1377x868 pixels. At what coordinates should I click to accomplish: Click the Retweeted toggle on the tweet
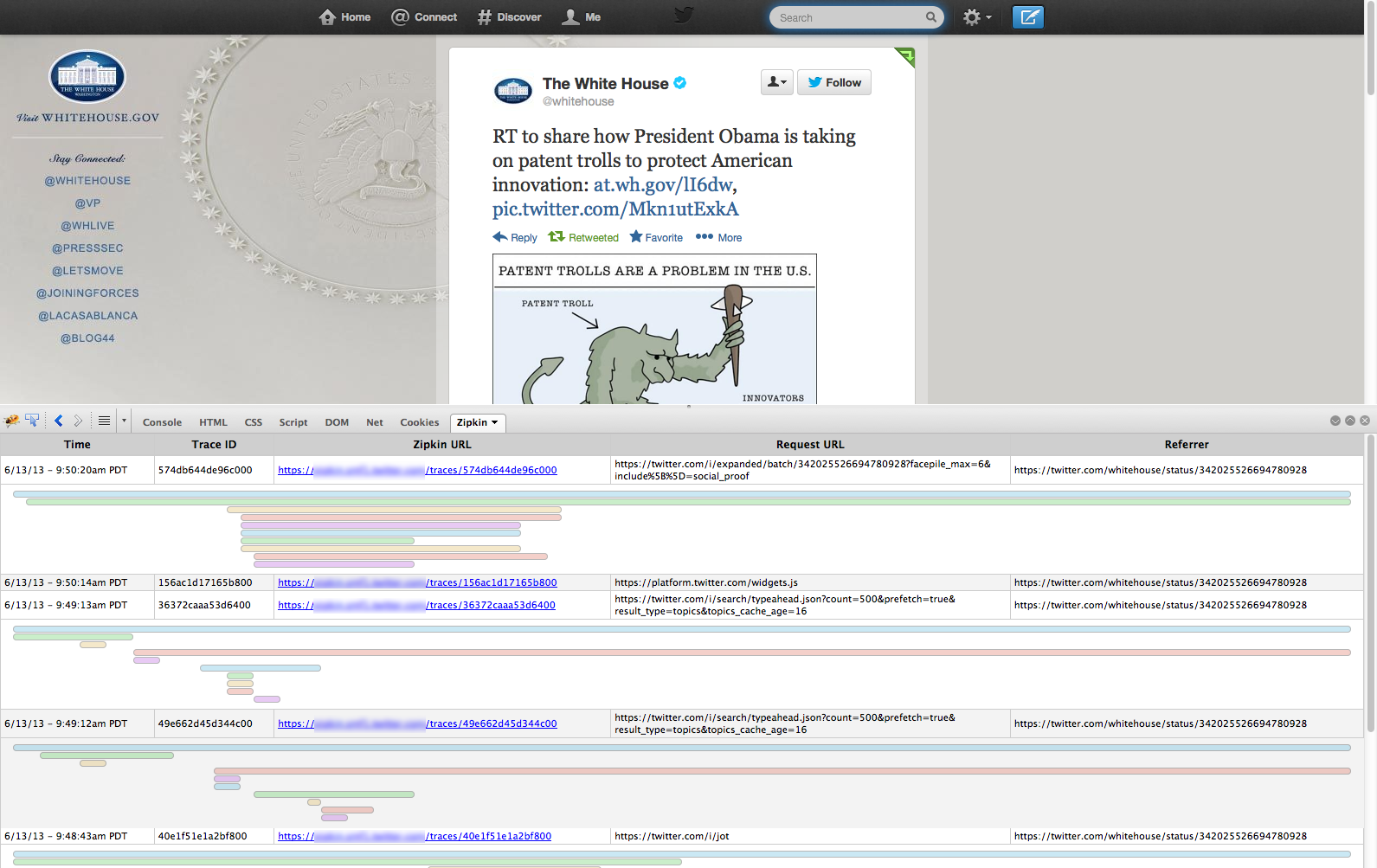[x=583, y=237]
